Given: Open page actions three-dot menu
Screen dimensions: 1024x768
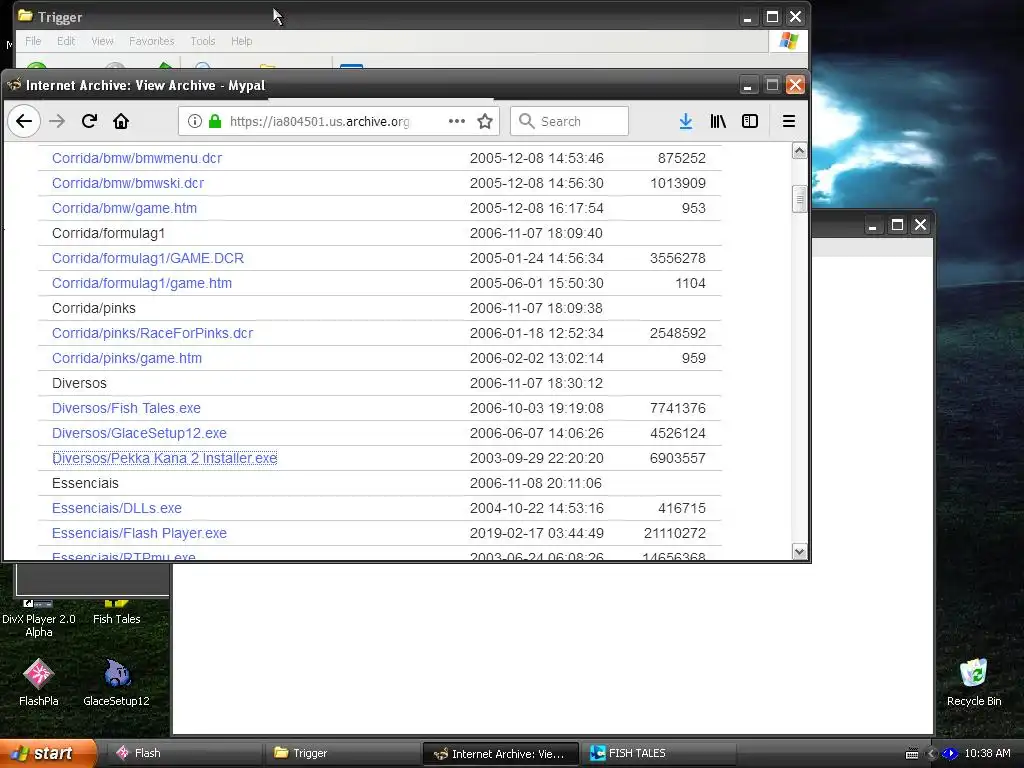Looking at the screenshot, I should pos(457,121).
